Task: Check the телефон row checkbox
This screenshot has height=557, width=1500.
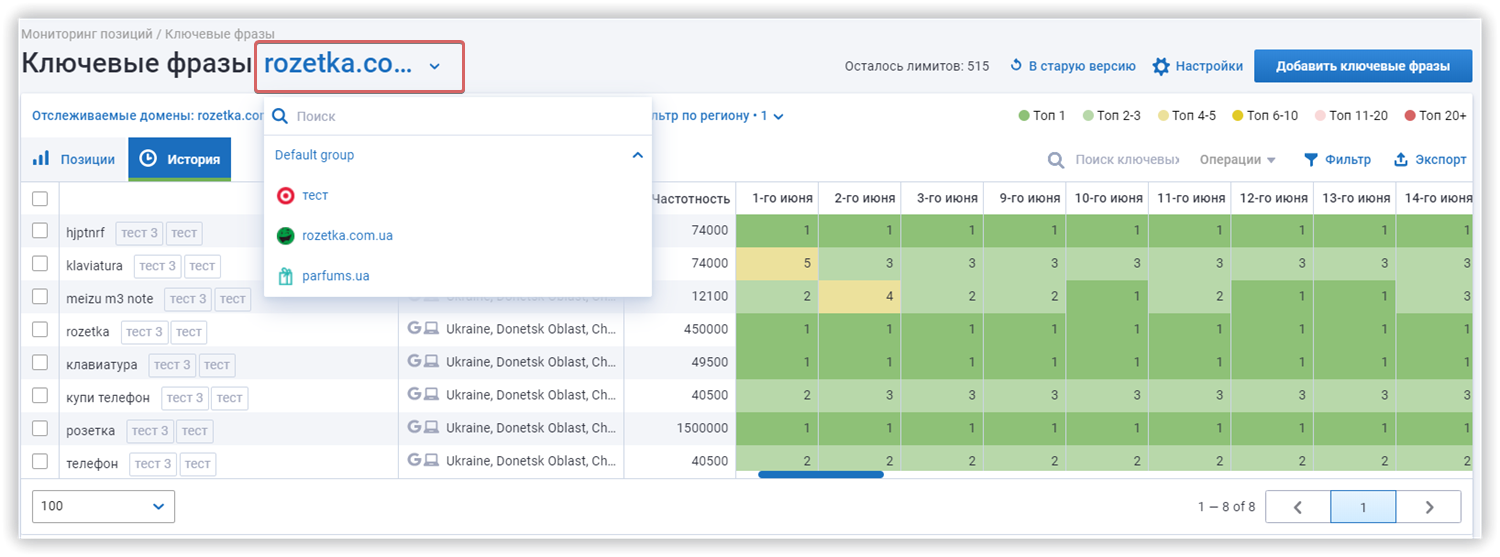Action: tap(40, 461)
